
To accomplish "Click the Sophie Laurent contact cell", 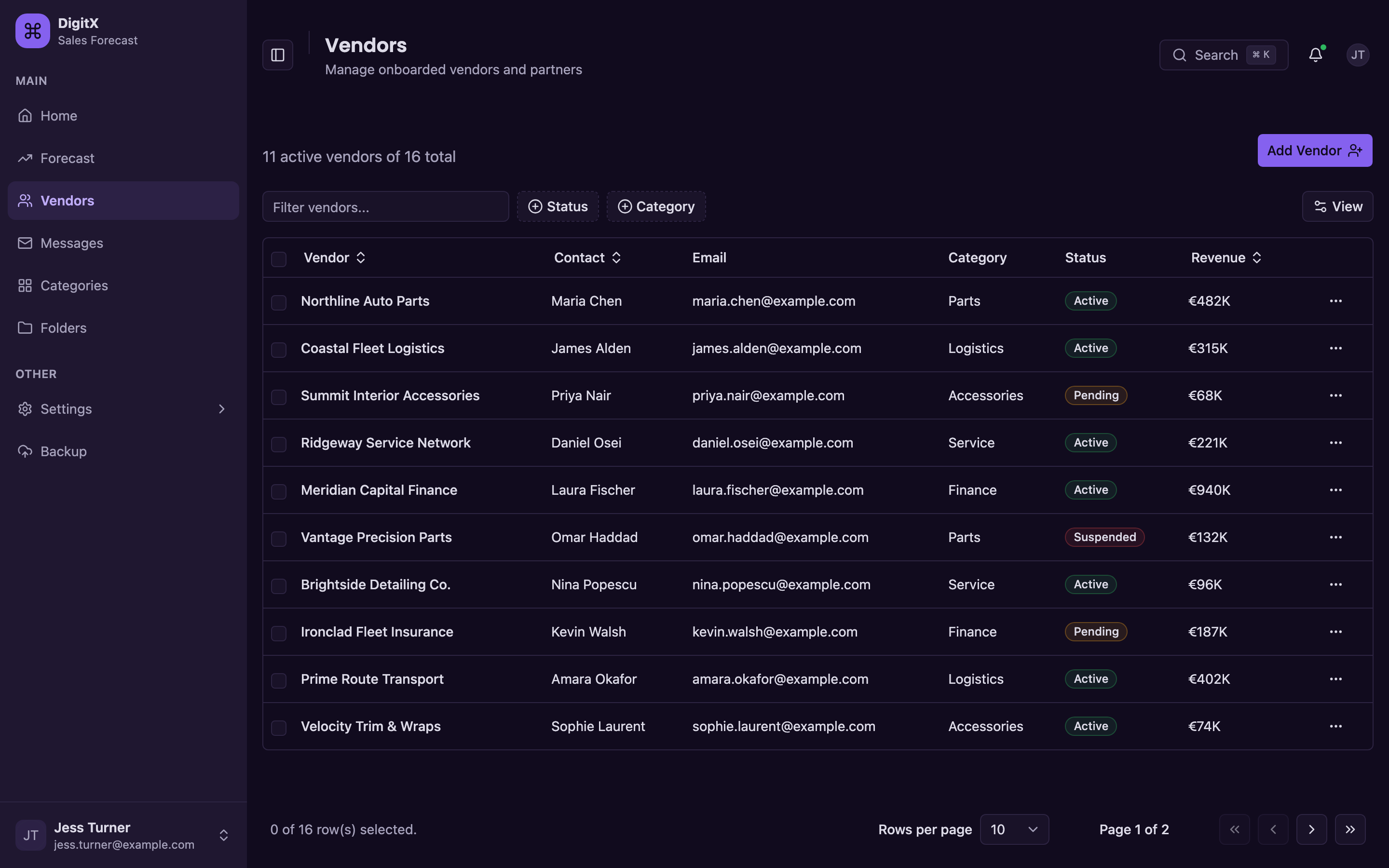I will 598,726.
